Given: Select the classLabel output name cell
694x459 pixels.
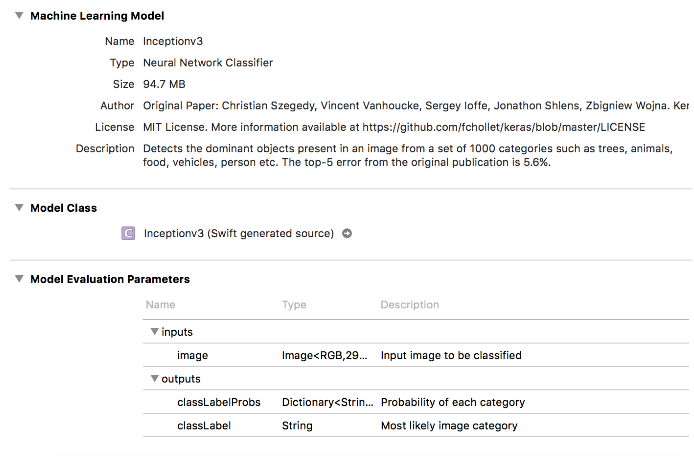Looking at the screenshot, I should [x=204, y=426].
